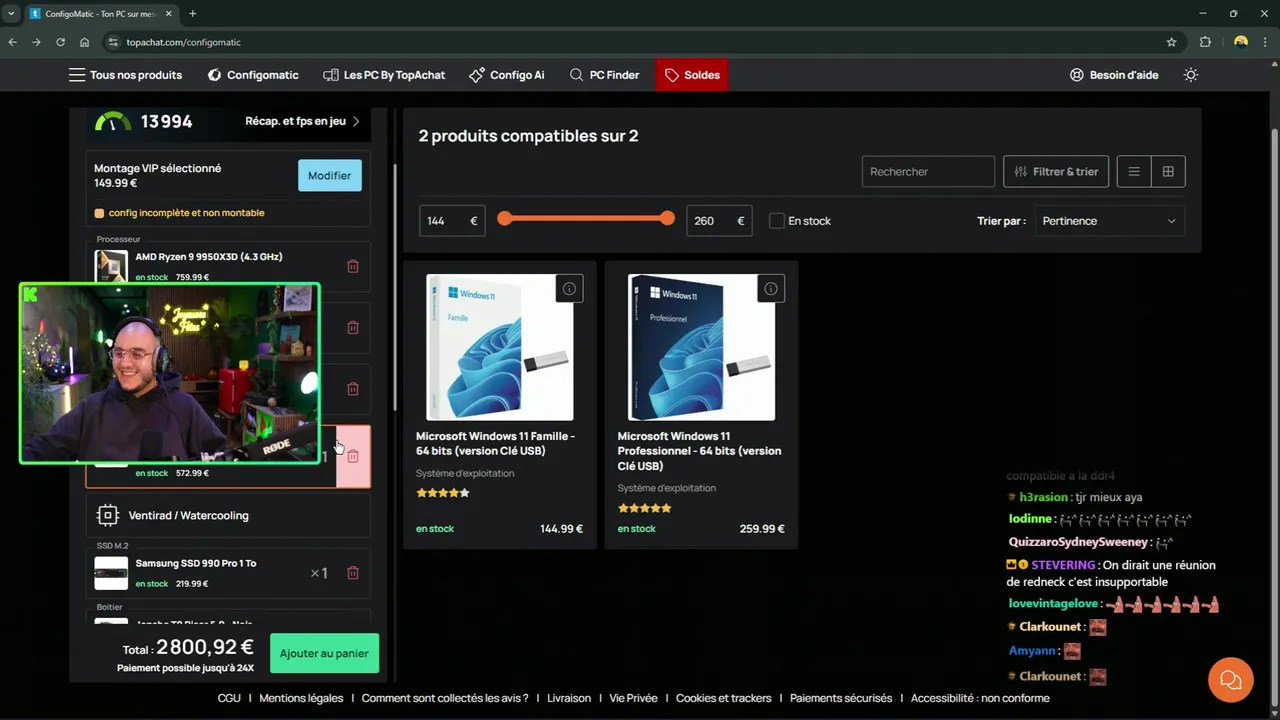This screenshot has width=1280, height=720.
Task: Click the star rating of Windows 11 Famille
Action: (x=443, y=493)
